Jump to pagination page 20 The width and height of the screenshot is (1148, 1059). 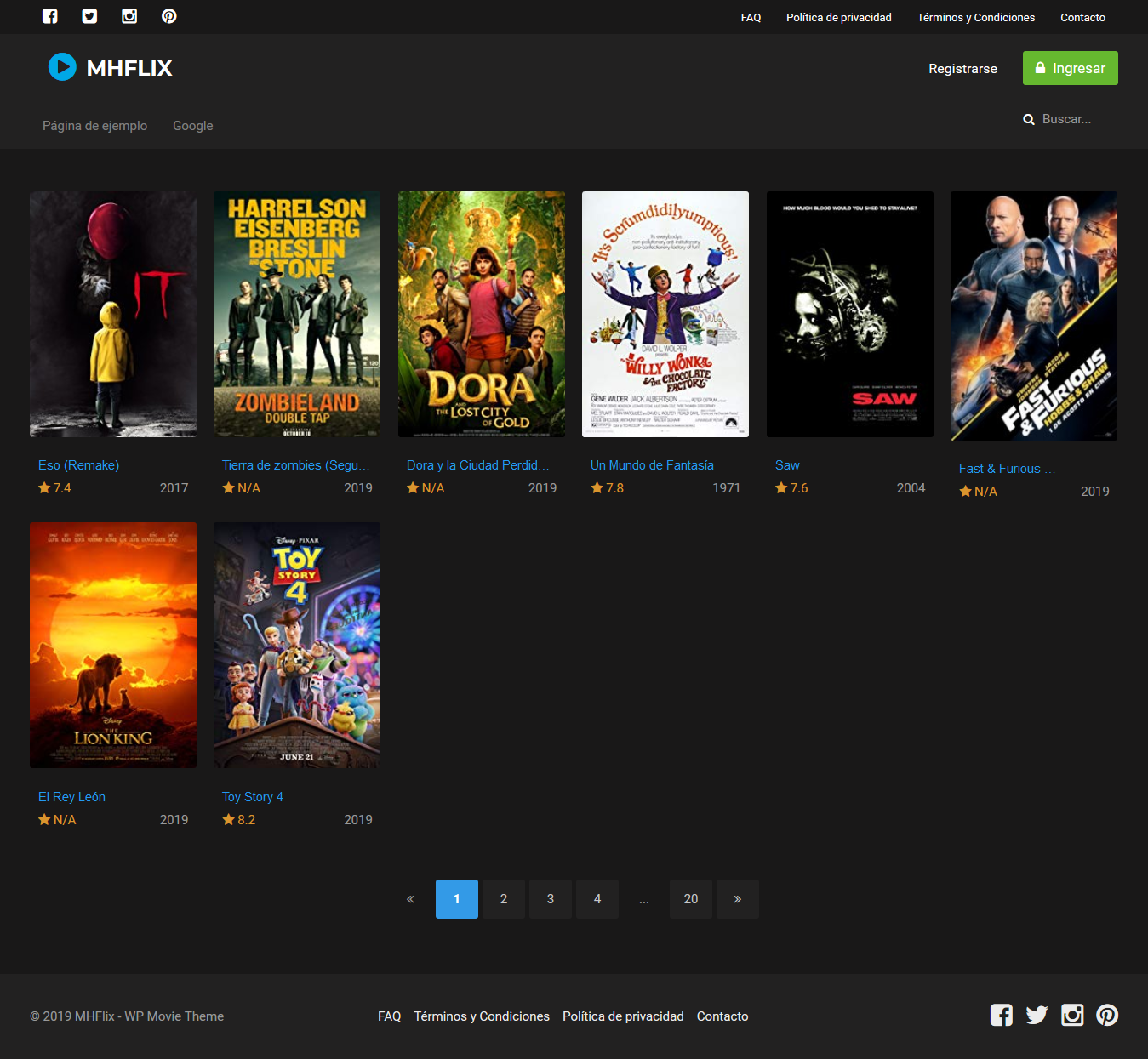coord(691,899)
